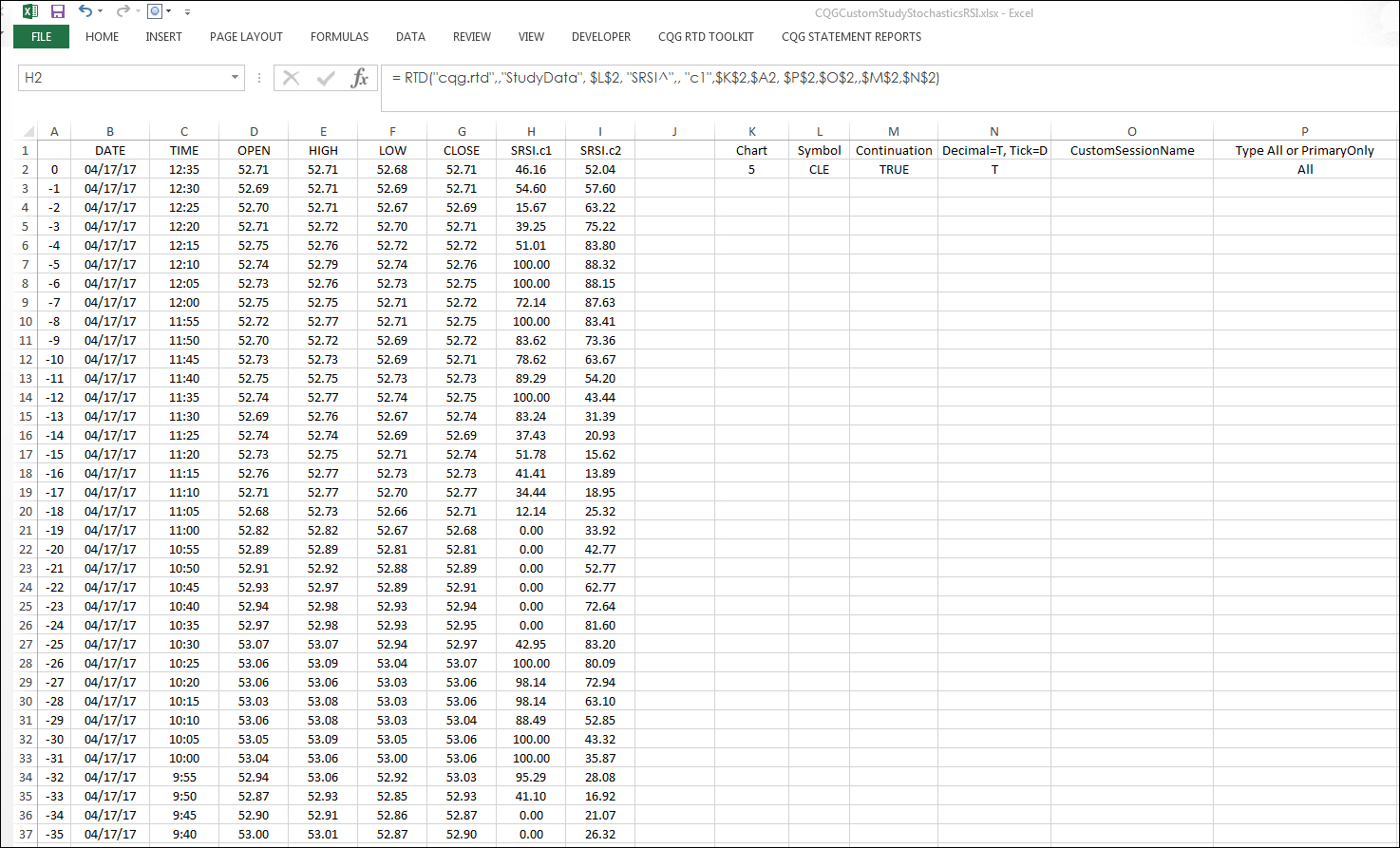Confirm entry with the checkmark icon

click(x=326, y=79)
